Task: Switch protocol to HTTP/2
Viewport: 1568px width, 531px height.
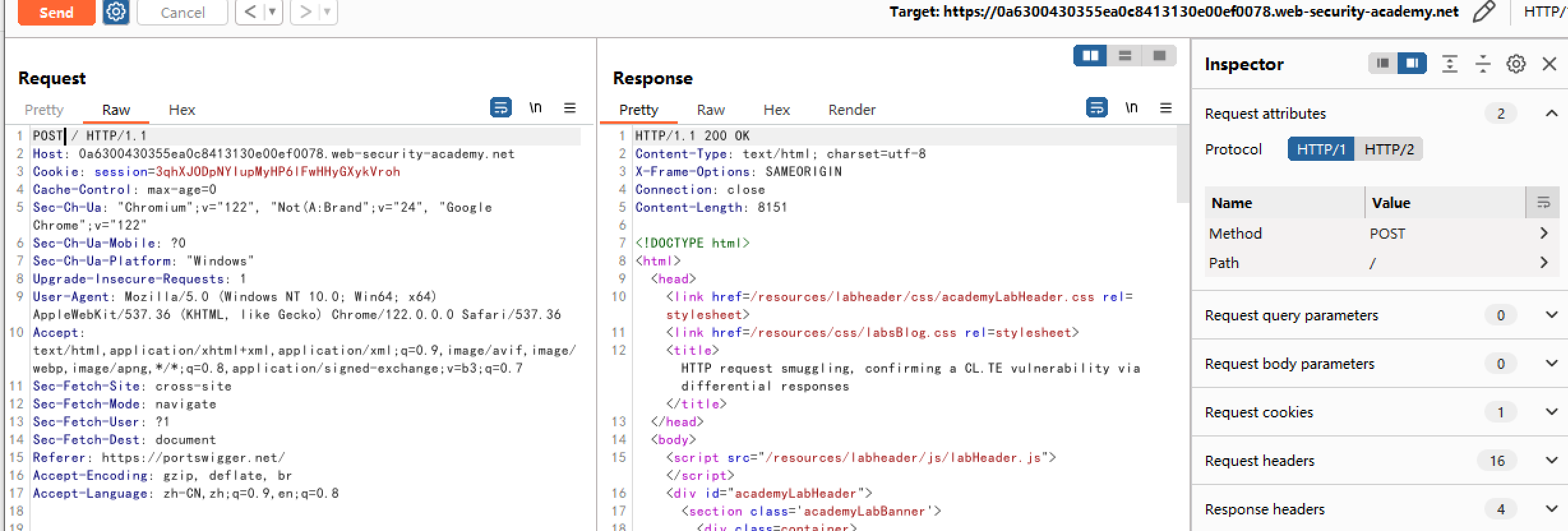Action: tap(1389, 149)
